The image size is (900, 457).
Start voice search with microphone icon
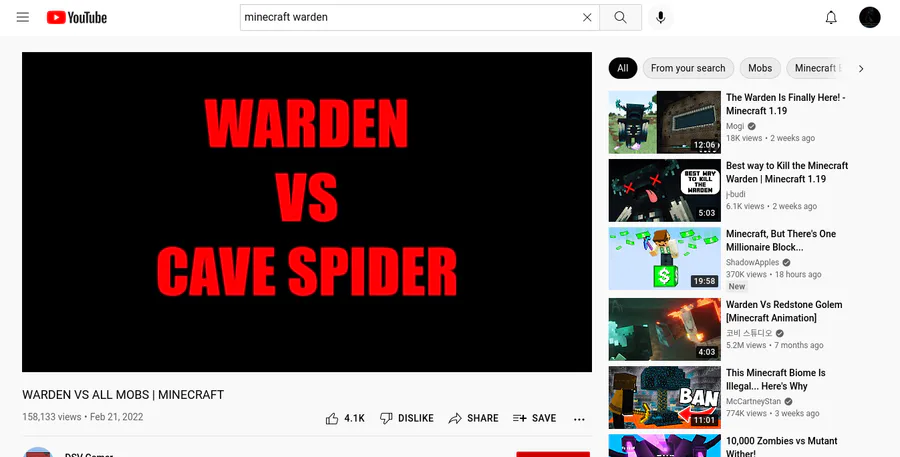(x=661, y=17)
